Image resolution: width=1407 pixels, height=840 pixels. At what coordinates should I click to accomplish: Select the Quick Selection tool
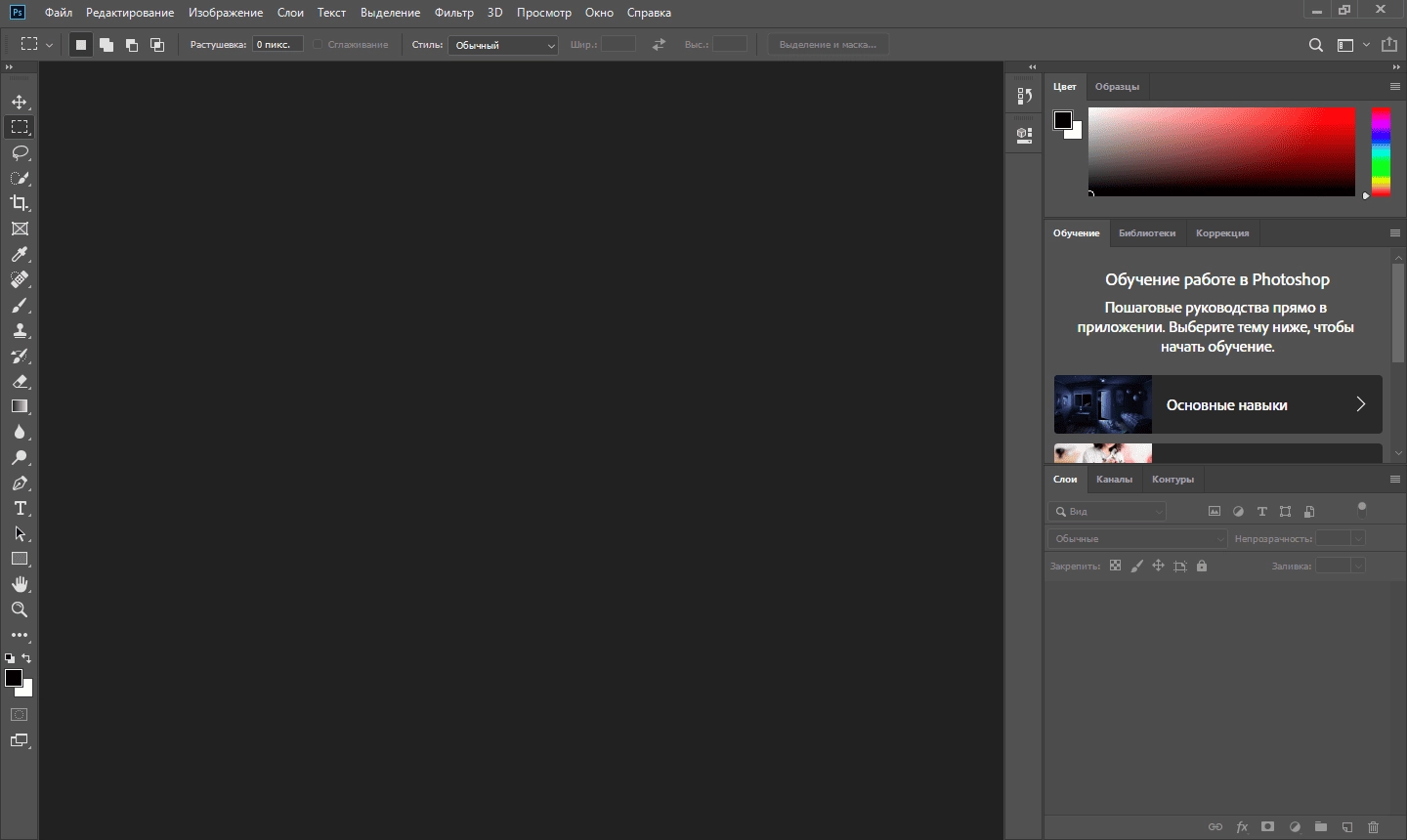click(x=20, y=179)
